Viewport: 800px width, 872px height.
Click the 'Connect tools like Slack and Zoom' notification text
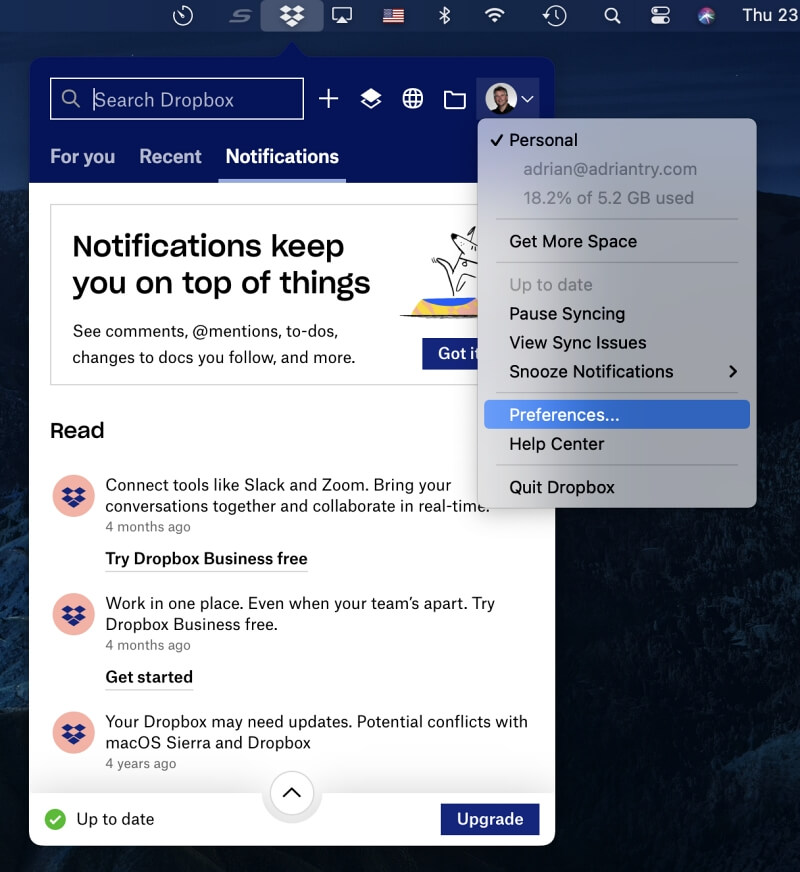pos(297,496)
